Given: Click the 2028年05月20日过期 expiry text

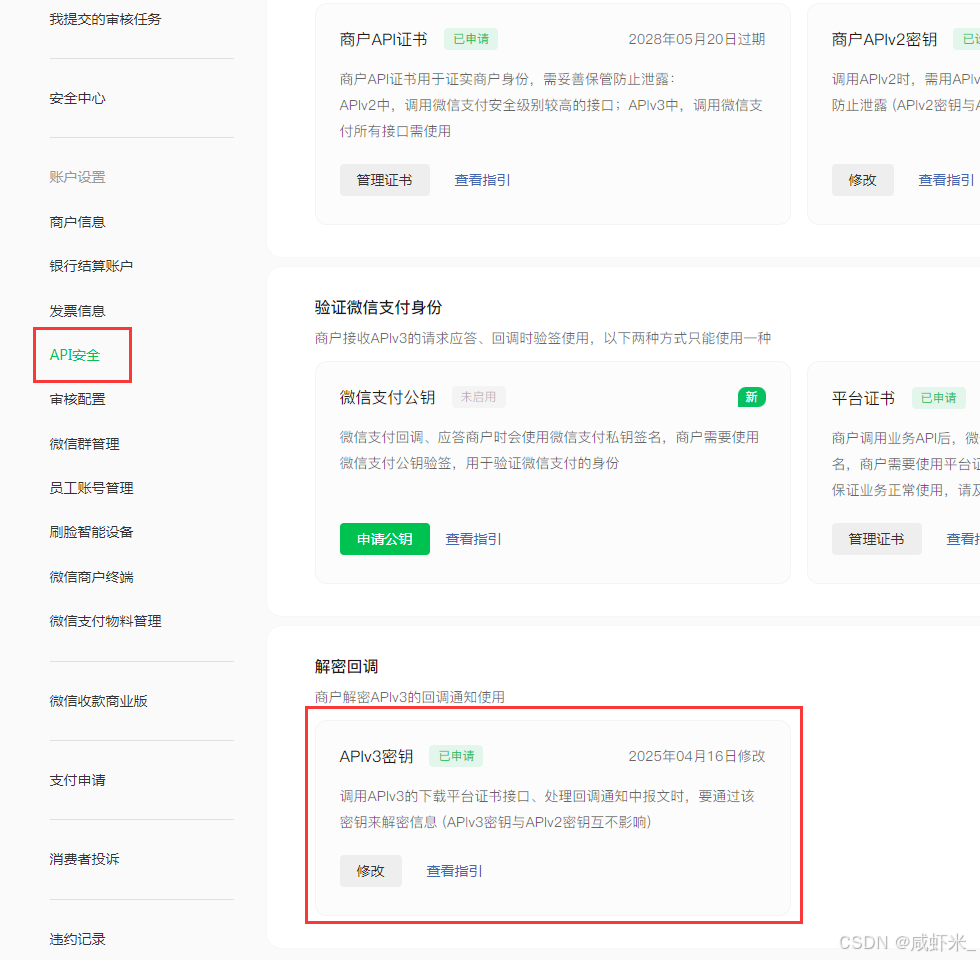Looking at the screenshot, I should tap(696, 39).
